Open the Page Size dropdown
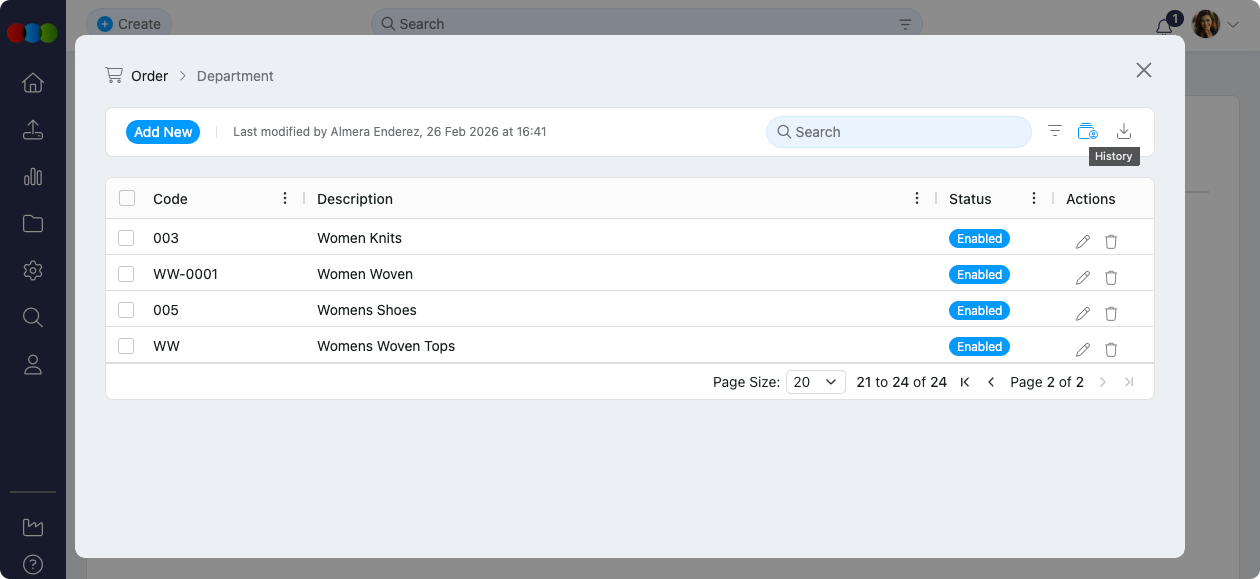The height and width of the screenshot is (579, 1260). [x=815, y=382]
